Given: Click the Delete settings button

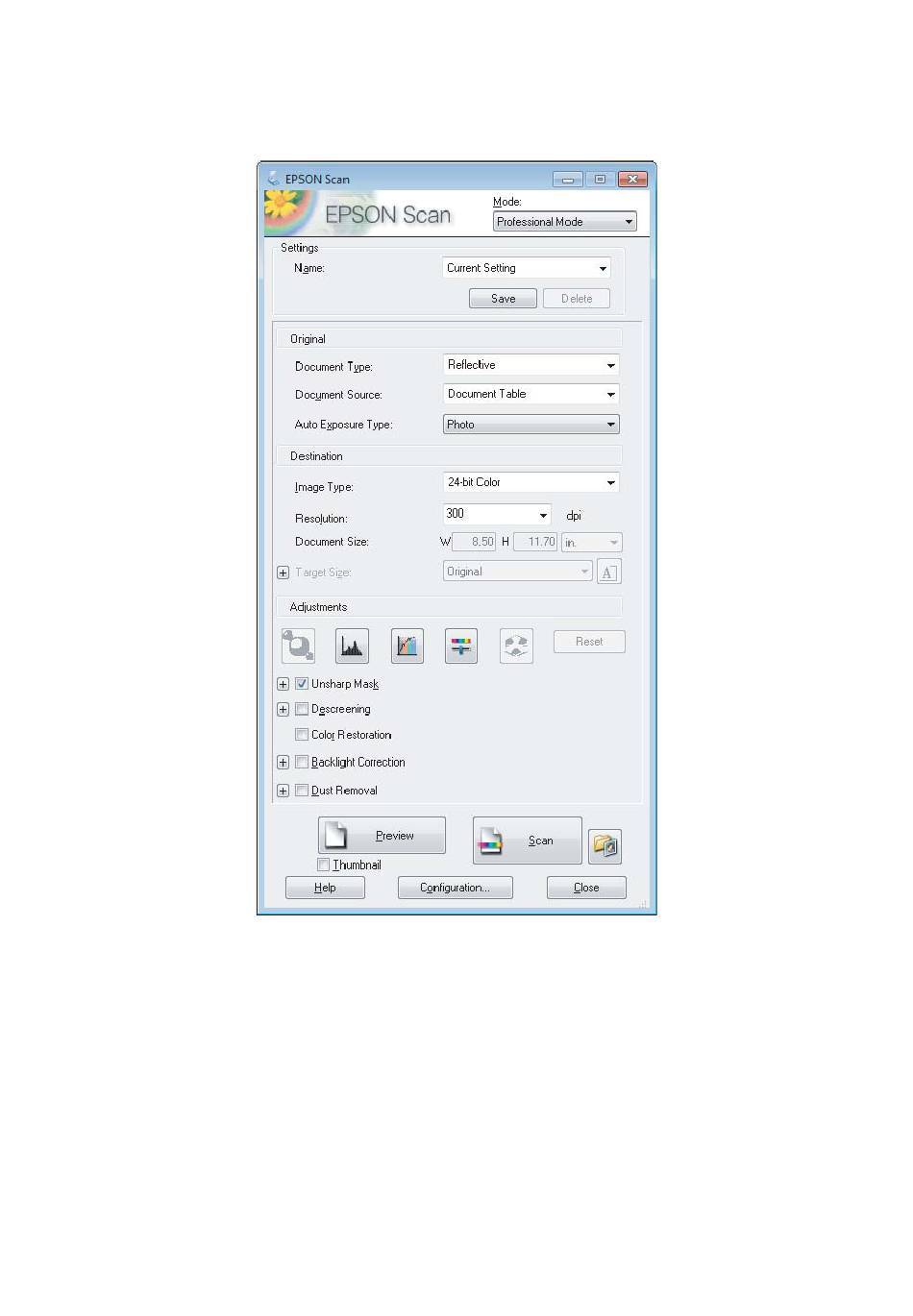Looking at the screenshot, I should [x=577, y=299].
